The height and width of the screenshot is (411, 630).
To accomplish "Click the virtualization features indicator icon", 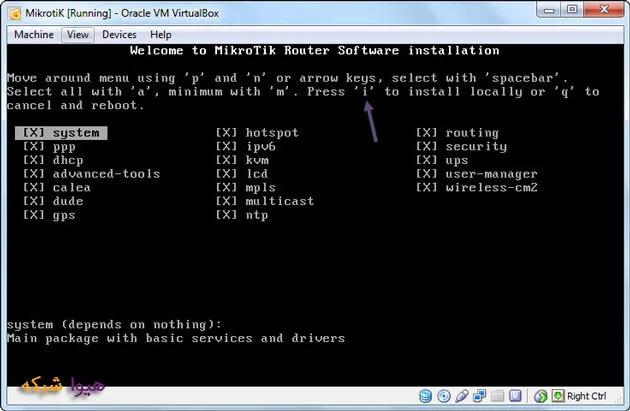I will click(515, 396).
